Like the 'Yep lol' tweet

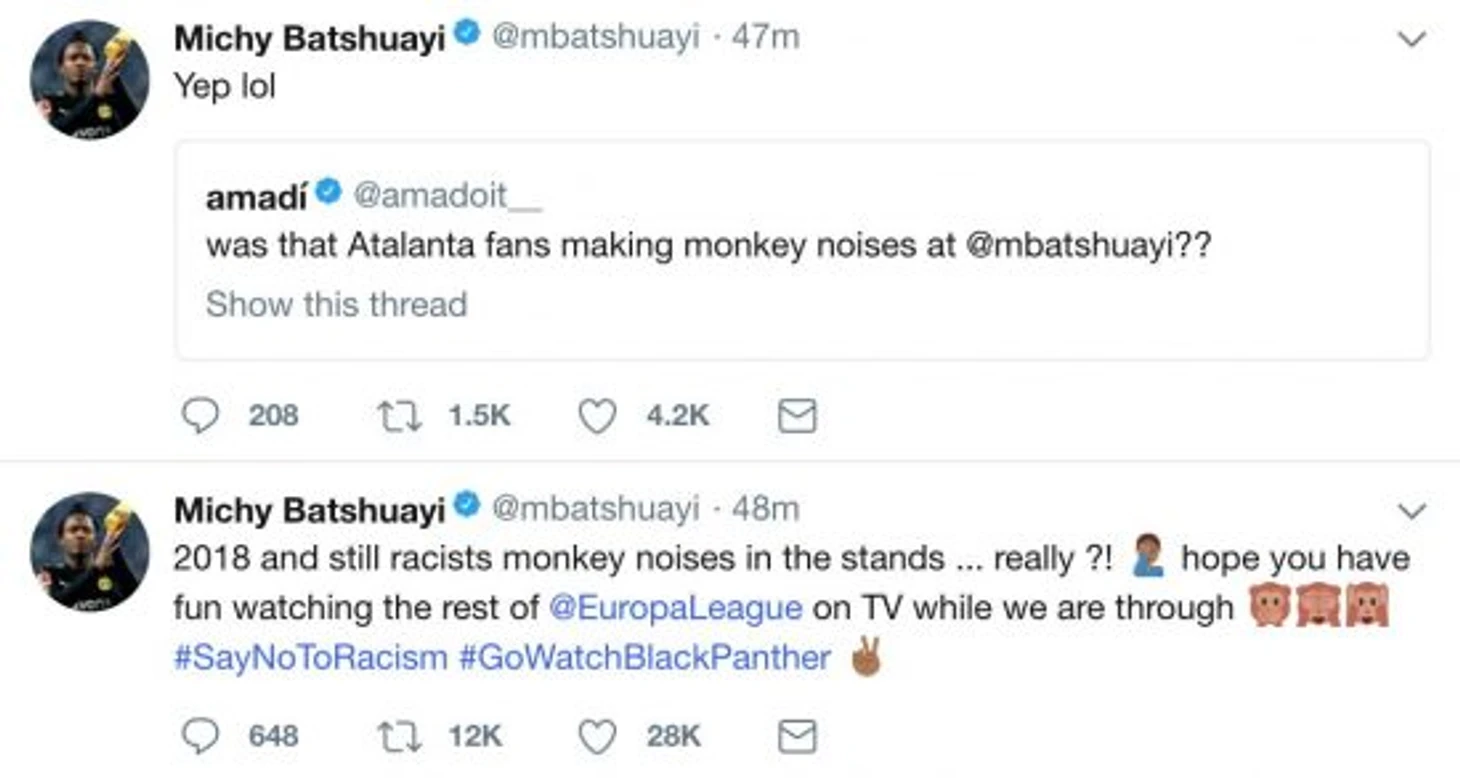pyautogui.click(x=597, y=416)
